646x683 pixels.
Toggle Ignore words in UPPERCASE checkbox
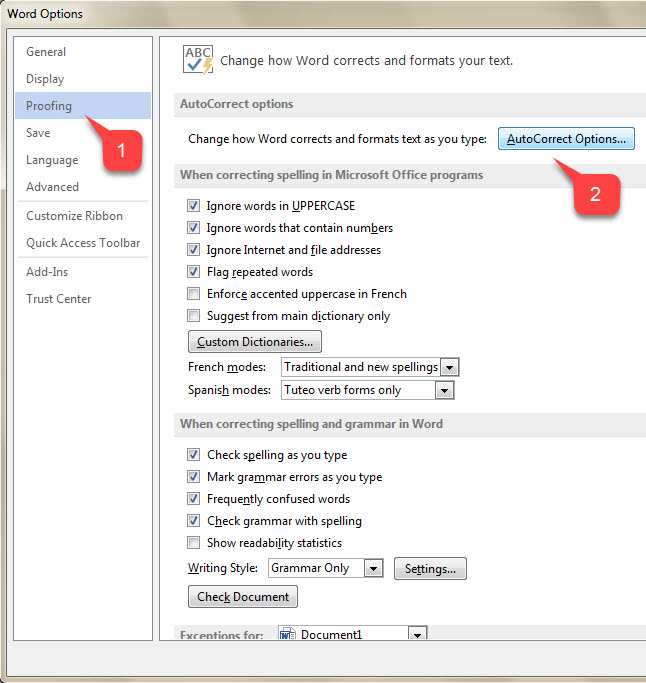click(x=194, y=206)
